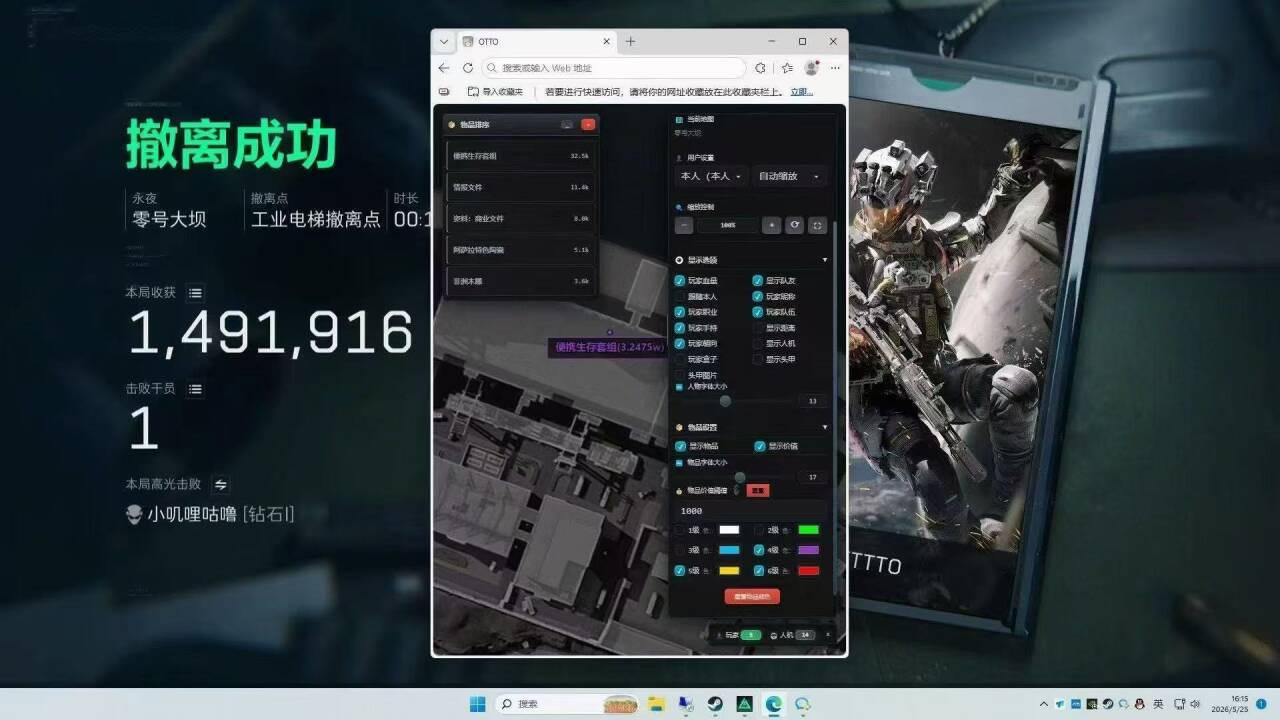Open the tab actions chevron

pyautogui.click(x=444, y=42)
